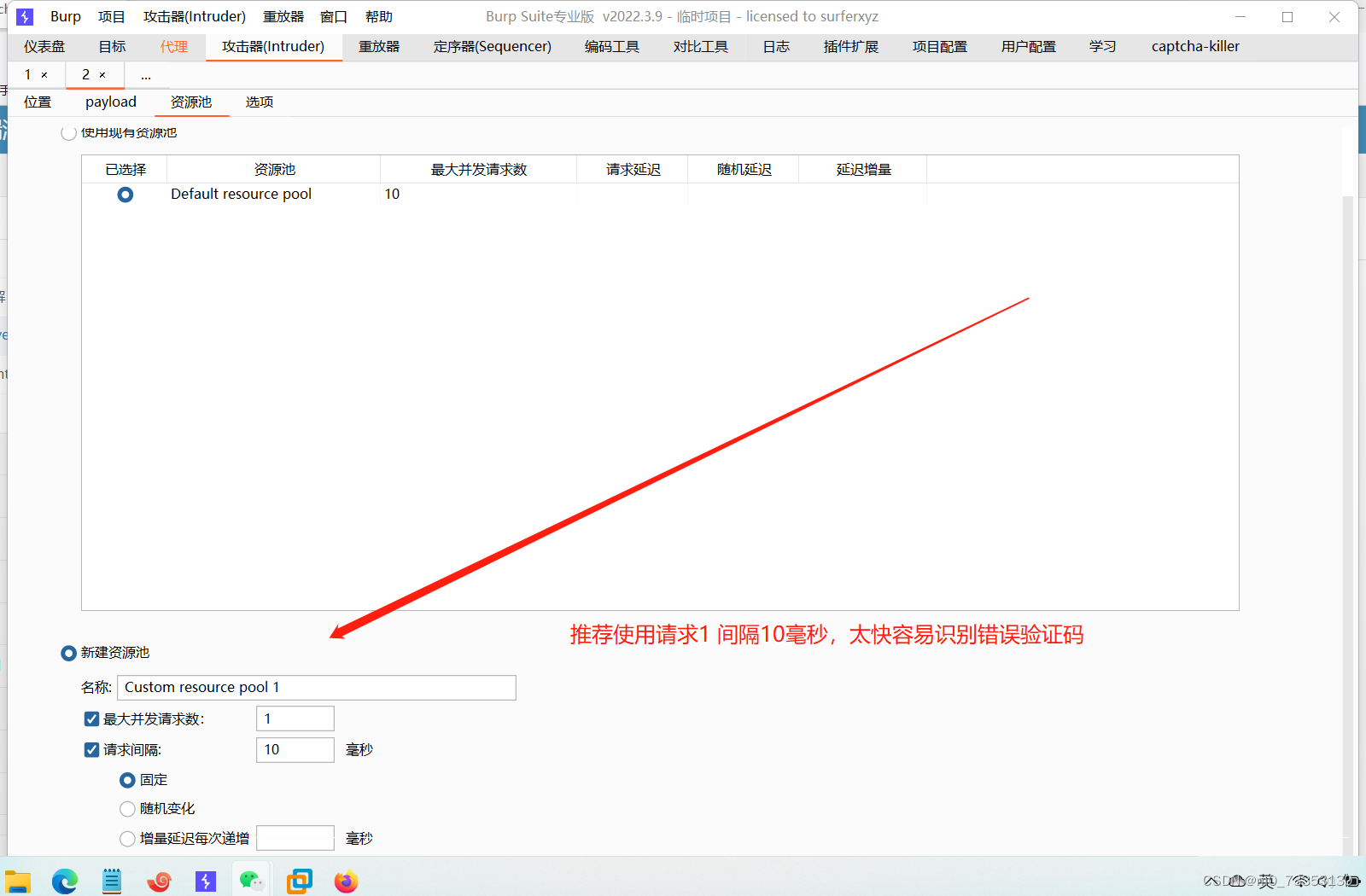Open the 项目 menu

click(x=112, y=17)
